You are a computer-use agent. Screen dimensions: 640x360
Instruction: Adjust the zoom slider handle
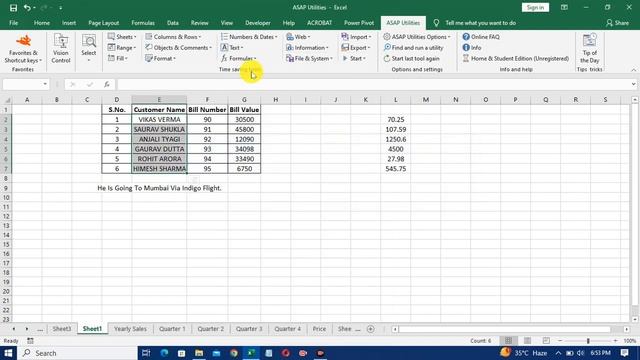[x=588, y=340]
